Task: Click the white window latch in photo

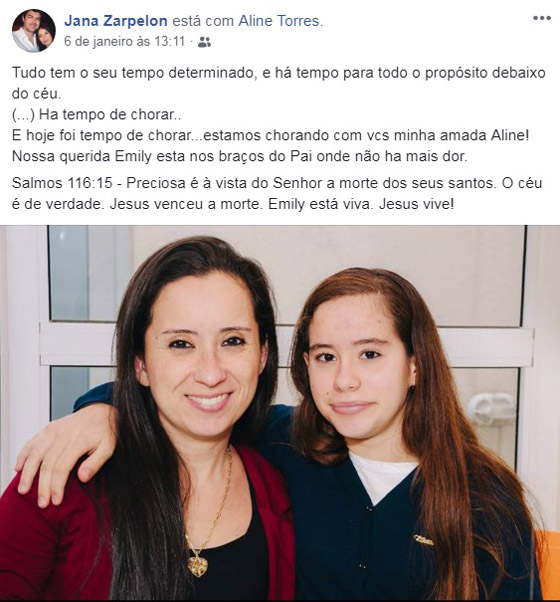Action: pyautogui.click(x=492, y=409)
